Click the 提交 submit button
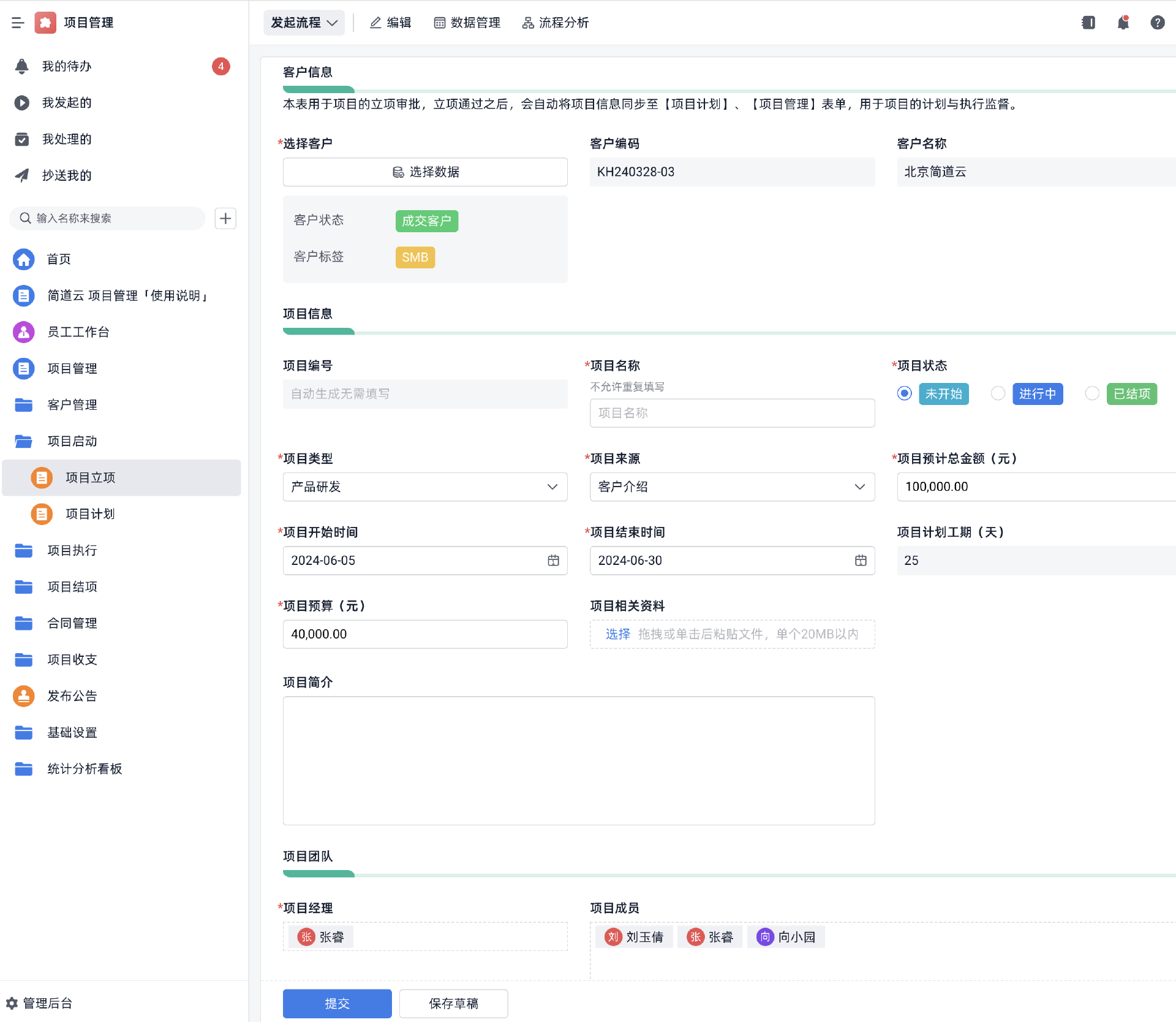Viewport: 1176px width, 1022px height. point(337,1003)
